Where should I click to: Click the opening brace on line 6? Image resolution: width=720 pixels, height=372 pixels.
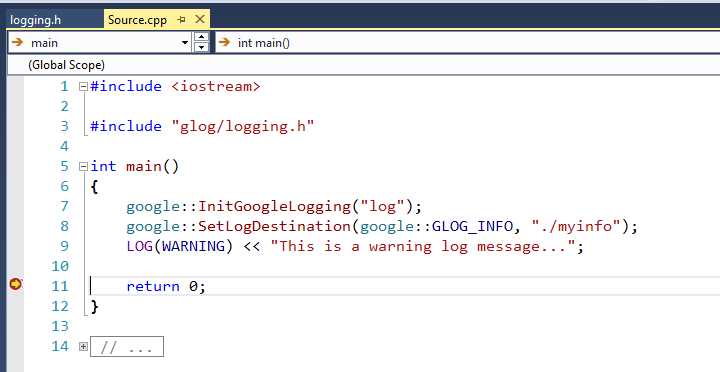click(x=95, y=186)
